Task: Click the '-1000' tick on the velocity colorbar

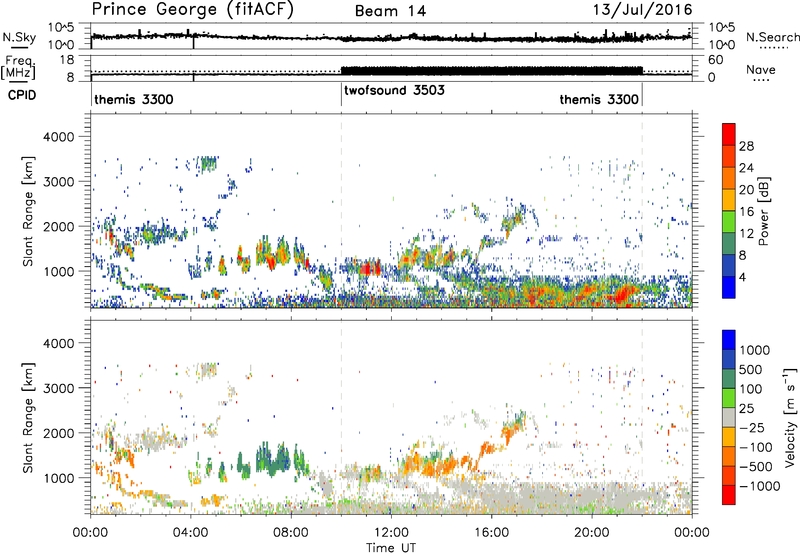Action: pyautogui.click(x=759, y=486)
